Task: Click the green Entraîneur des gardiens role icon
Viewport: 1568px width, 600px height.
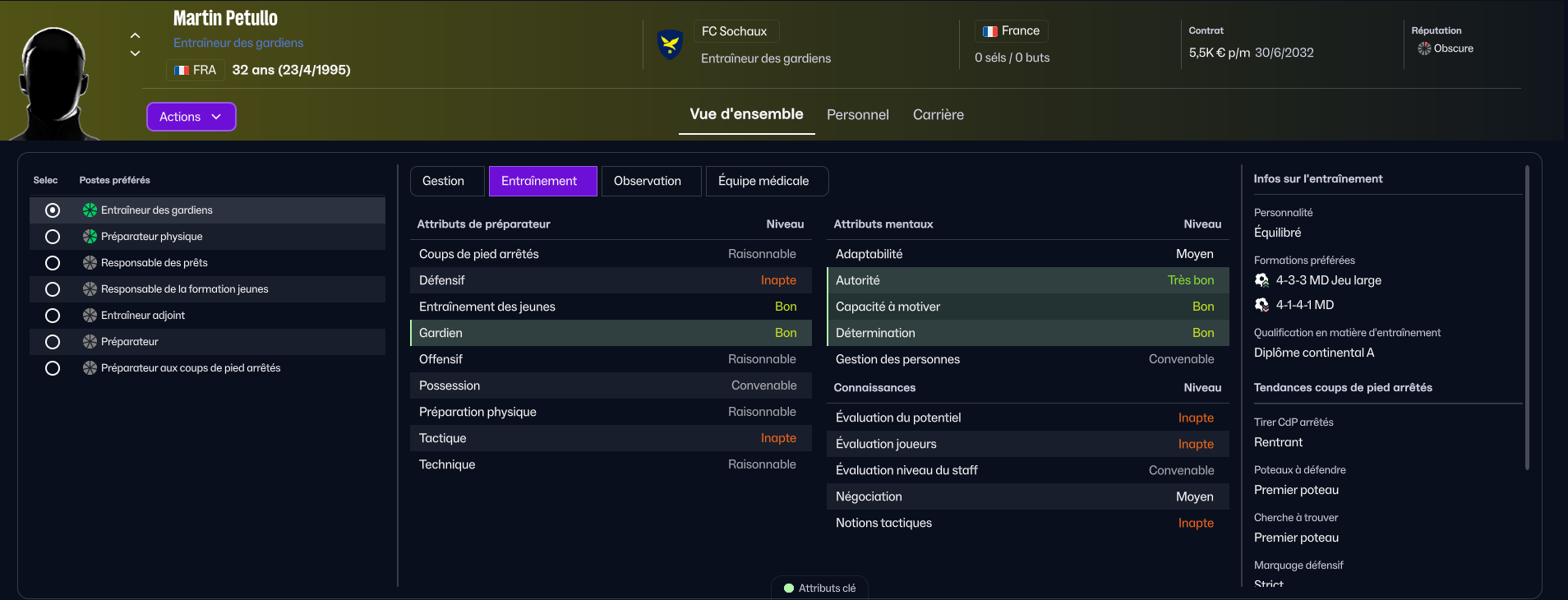Action: click(x=90, y=210)
